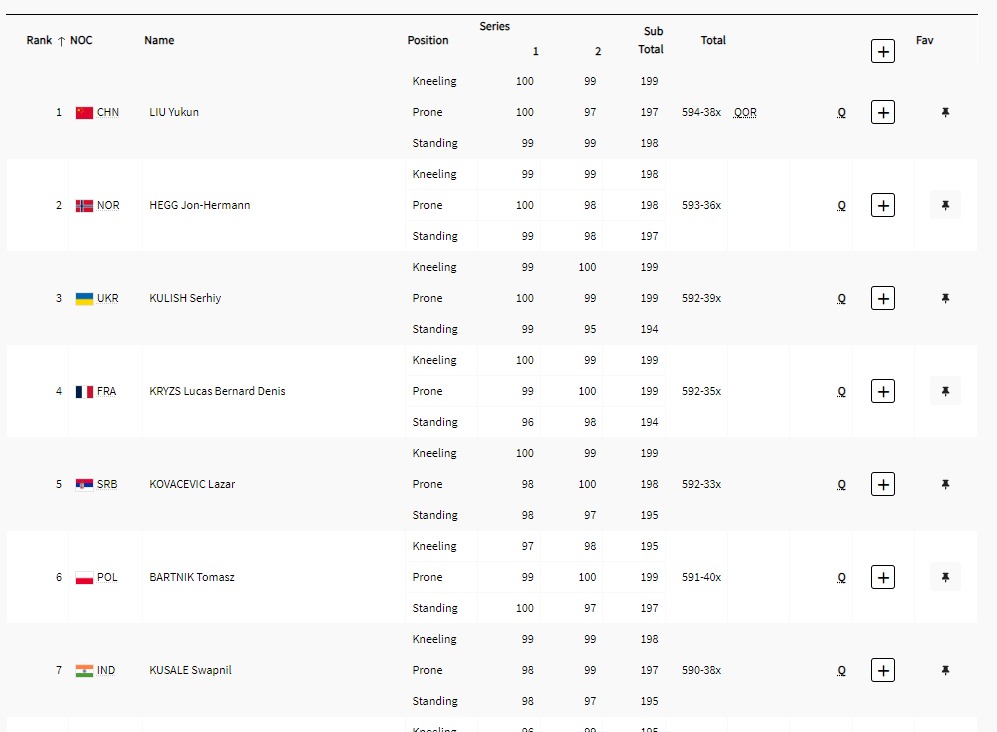Expand details for KULISH Serhiy row
The width and height of the screenshot is (997, 732).
pos(882,299)
